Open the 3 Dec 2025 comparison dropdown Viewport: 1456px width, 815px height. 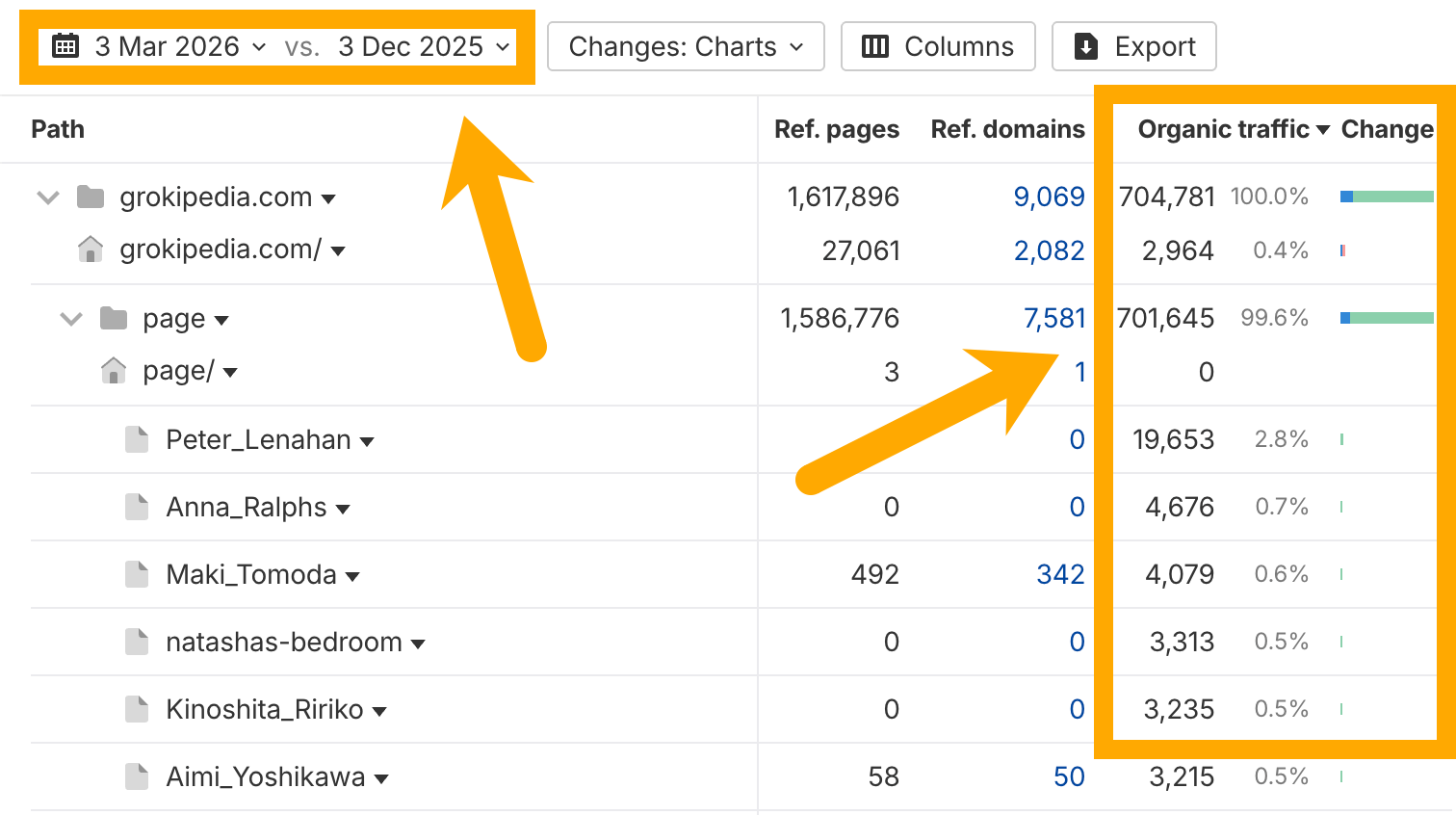tap(424, 46)
